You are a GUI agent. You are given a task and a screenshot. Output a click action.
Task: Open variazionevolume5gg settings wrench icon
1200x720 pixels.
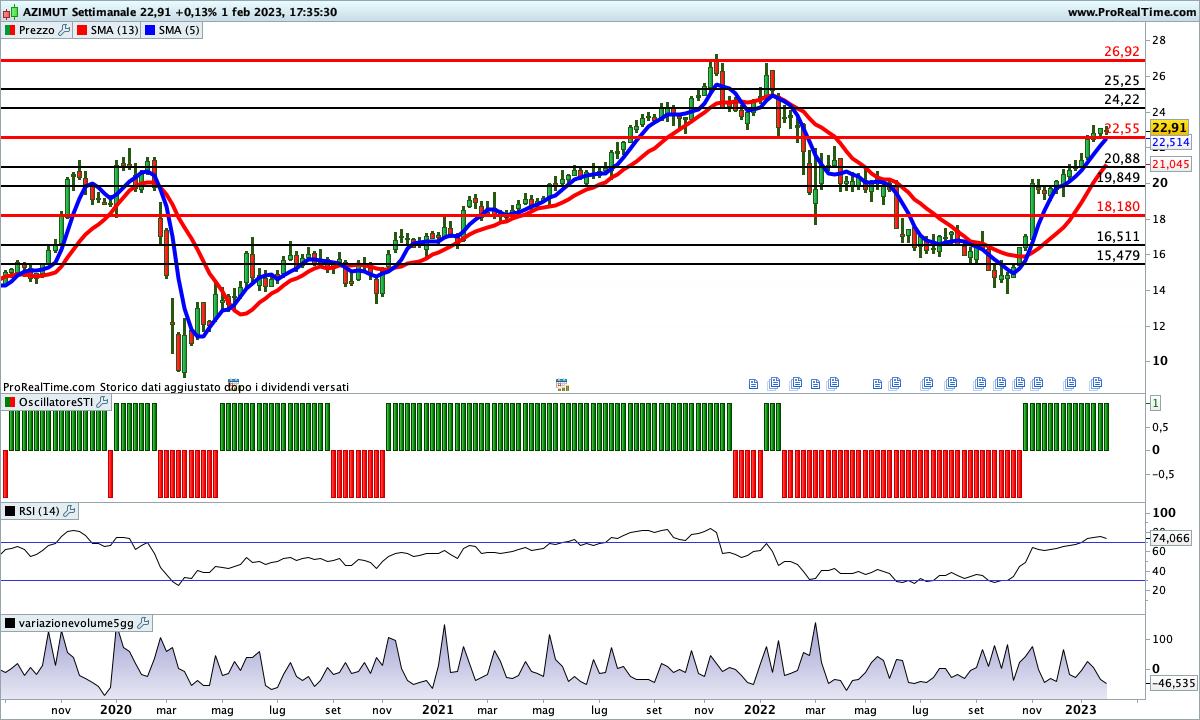pyautogui.click(x=142, y=623)
